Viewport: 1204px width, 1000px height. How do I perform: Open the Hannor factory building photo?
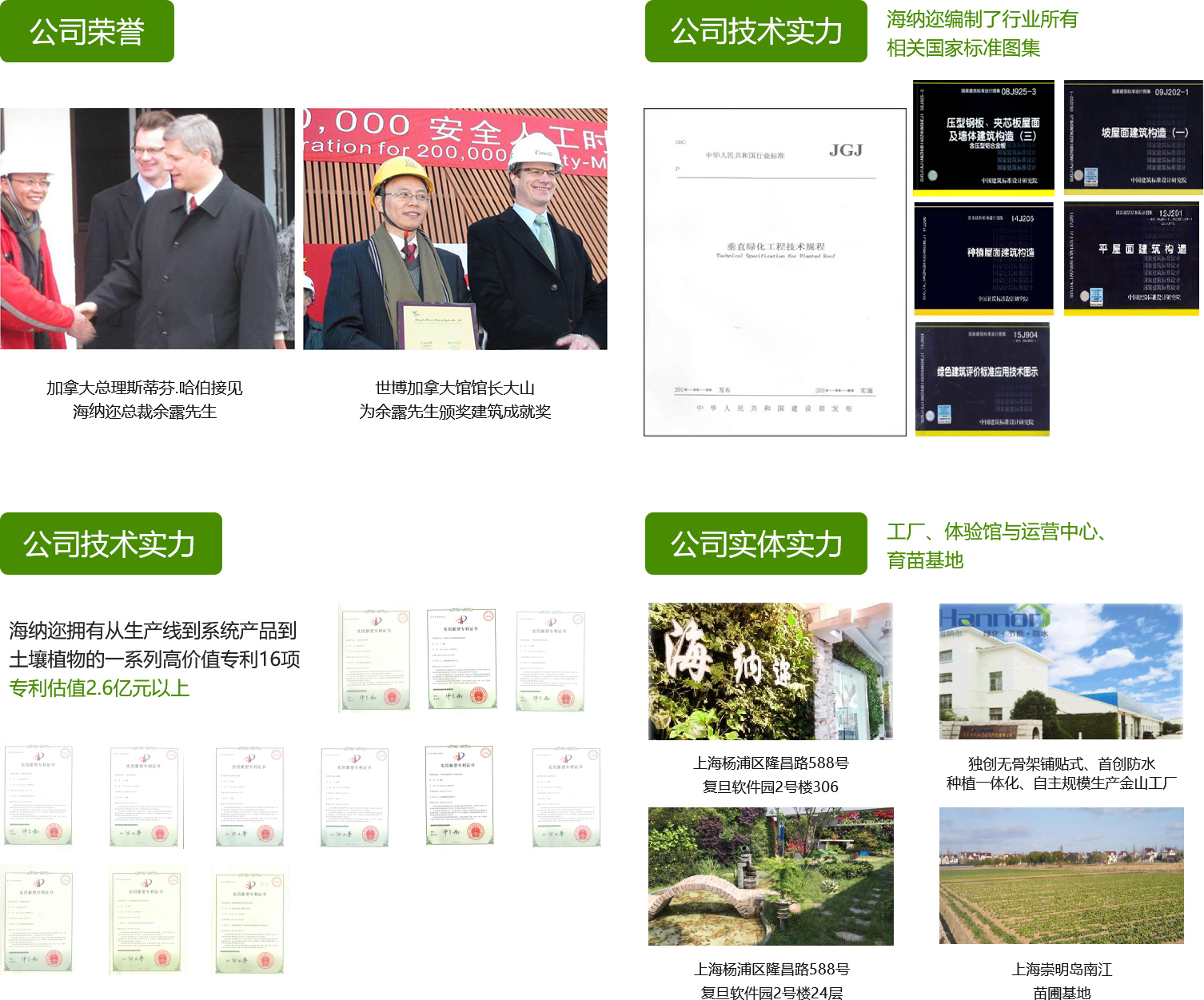tap(1061, 671)
